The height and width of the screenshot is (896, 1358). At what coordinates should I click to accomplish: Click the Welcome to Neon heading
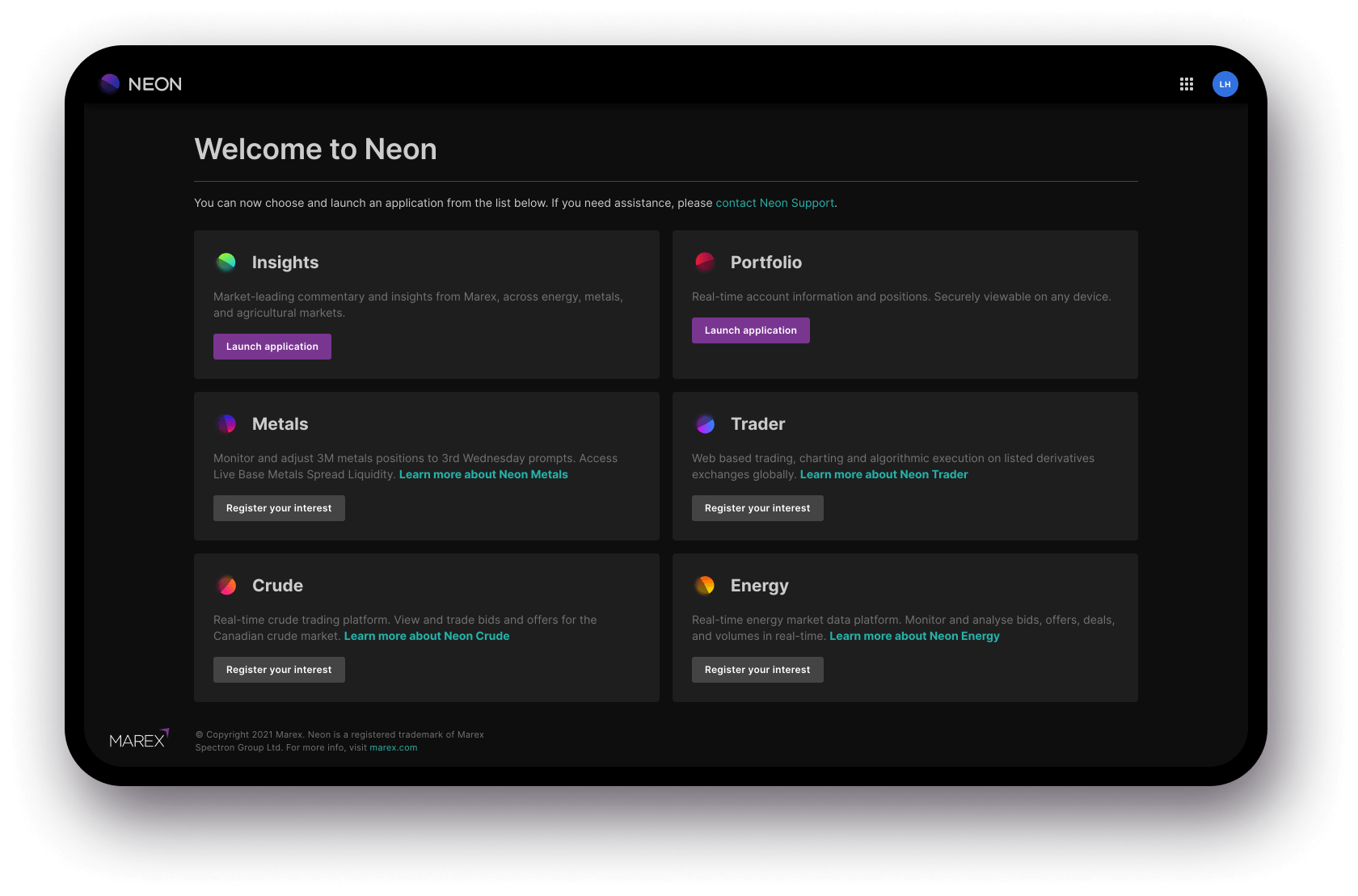316,149
